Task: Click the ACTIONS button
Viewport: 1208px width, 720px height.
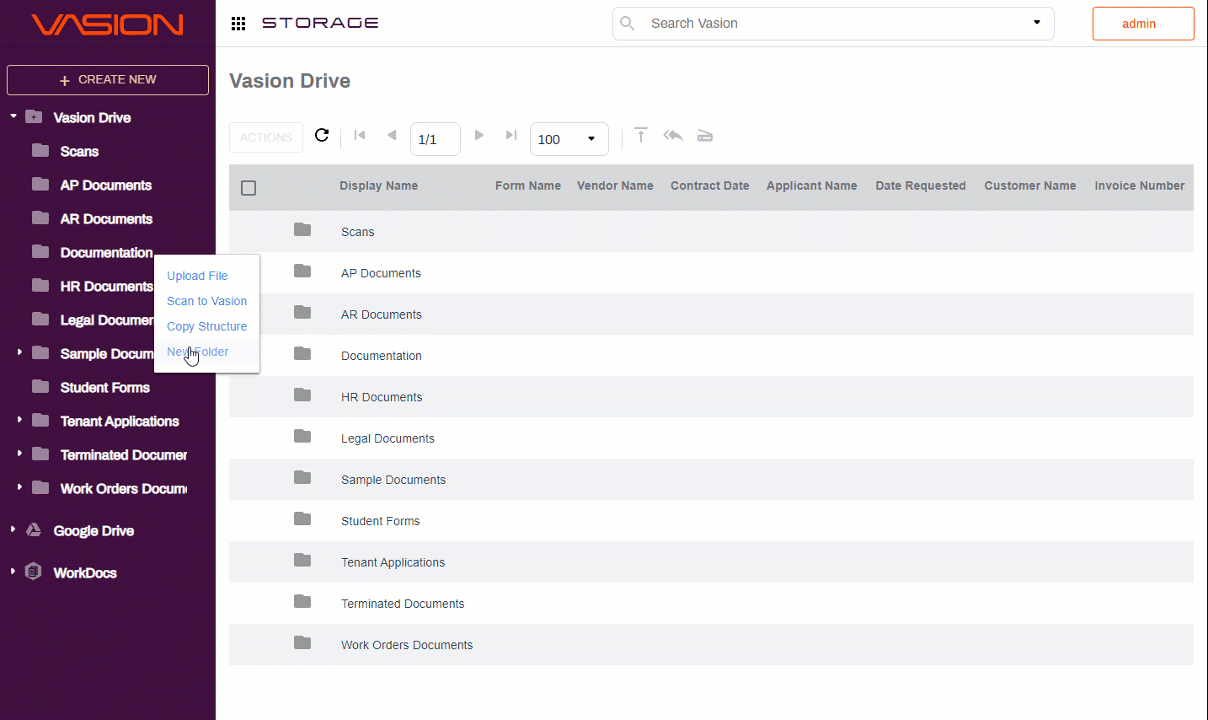Action: (266, 137)
